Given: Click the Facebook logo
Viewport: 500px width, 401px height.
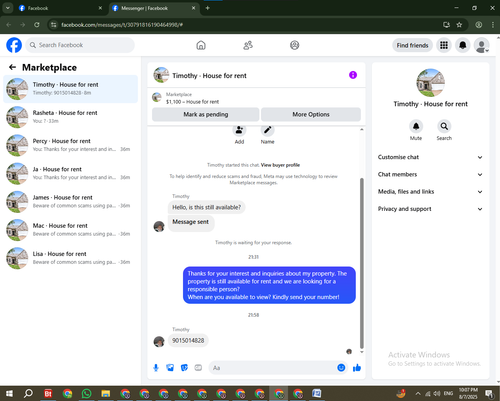Looking at the screenshot, I should pyautogui.click(x=14, y=45).
